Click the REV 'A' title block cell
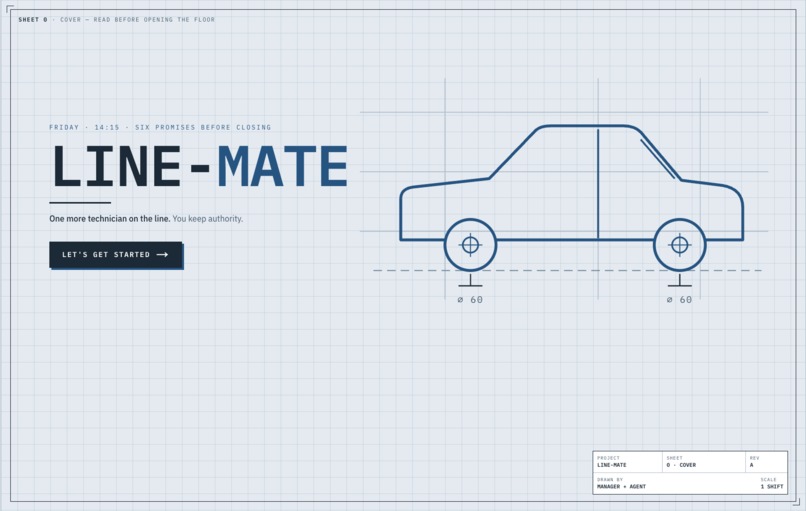Image resolution: width=806 pixels, height=511 pixels. (x=766, y=462)
